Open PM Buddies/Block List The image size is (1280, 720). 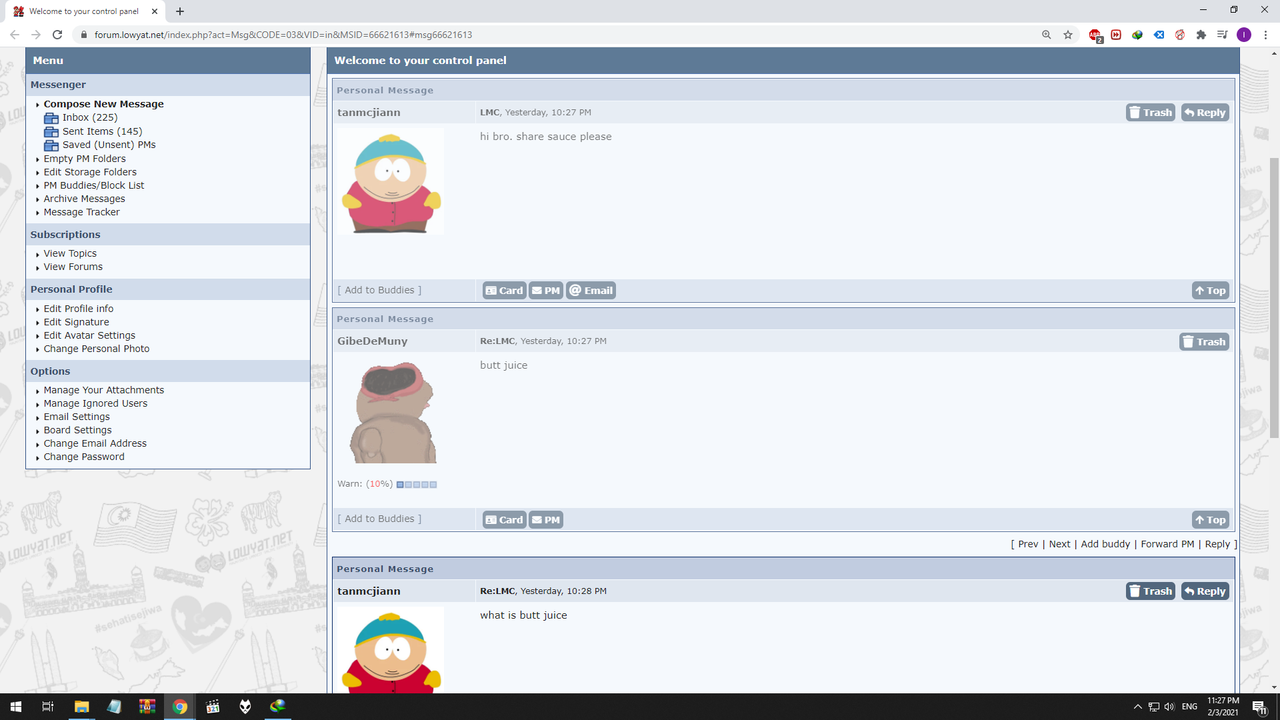pos(94,185)
